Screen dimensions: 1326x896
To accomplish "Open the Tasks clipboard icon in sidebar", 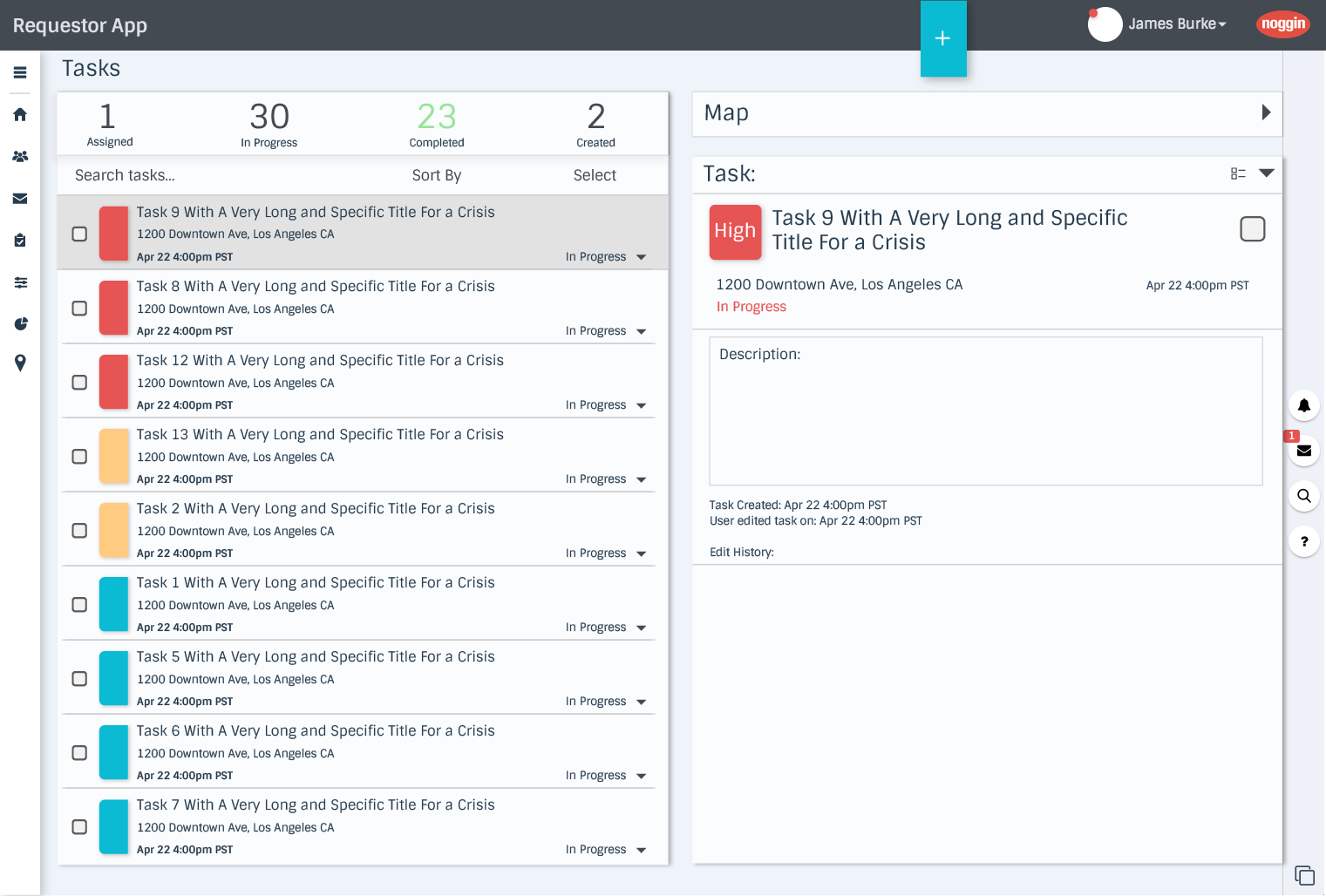I will click(19, 240).
